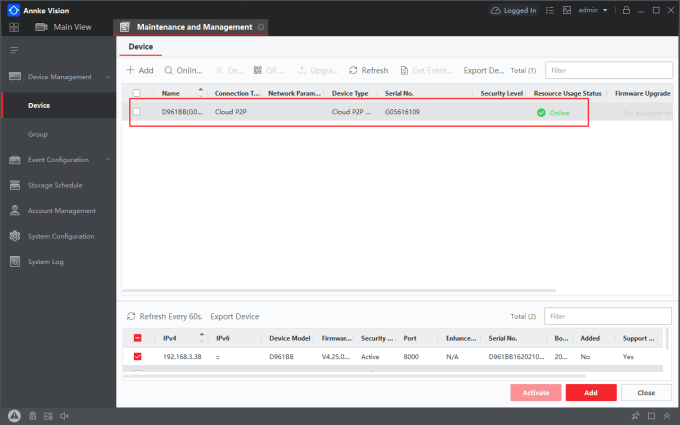Image resolution: width=680 pixels, height=425 pixels.
Task: Click the pin icon in bottom bar
Action: (x=636, y=415)
